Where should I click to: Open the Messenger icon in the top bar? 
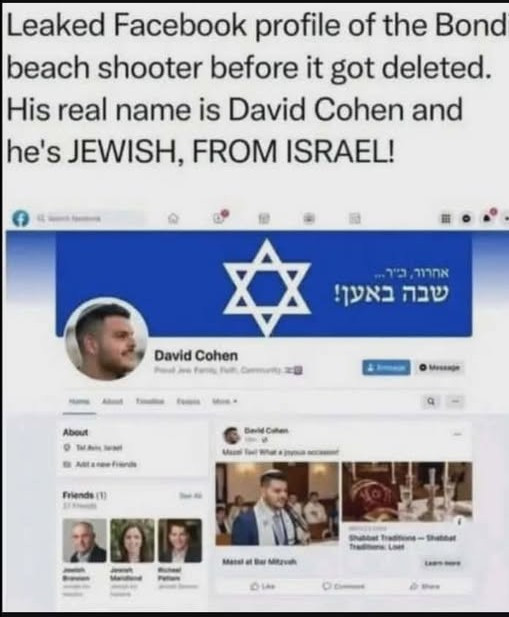click(x=467, y=218)
